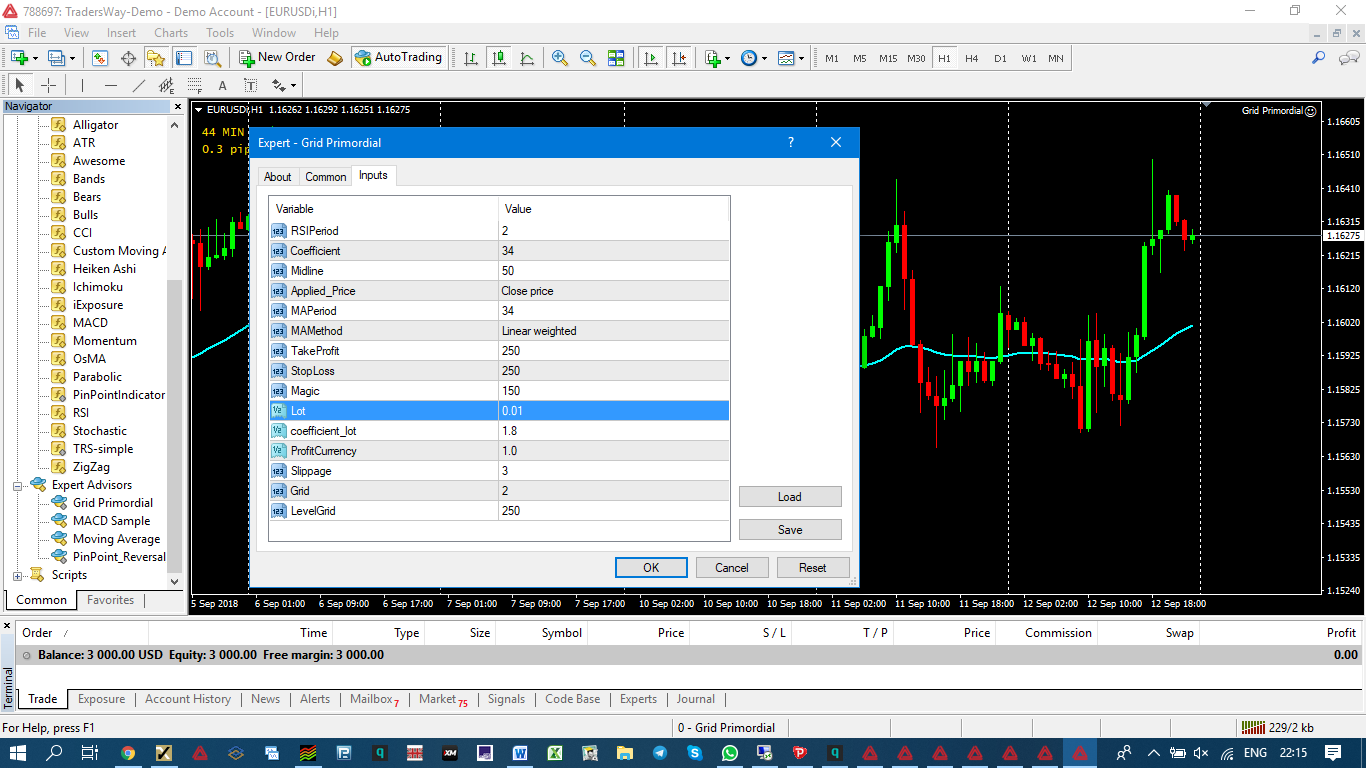Open the arrows objects dropdown
The width and height of the screenshot is (1366, 768).
pos(284,85)
